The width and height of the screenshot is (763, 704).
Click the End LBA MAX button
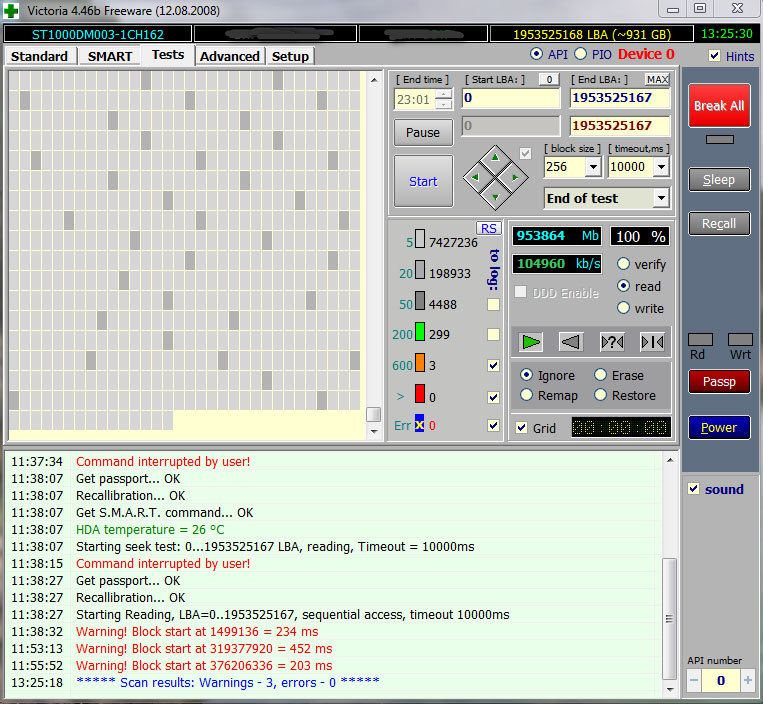(x=657, y=79)
